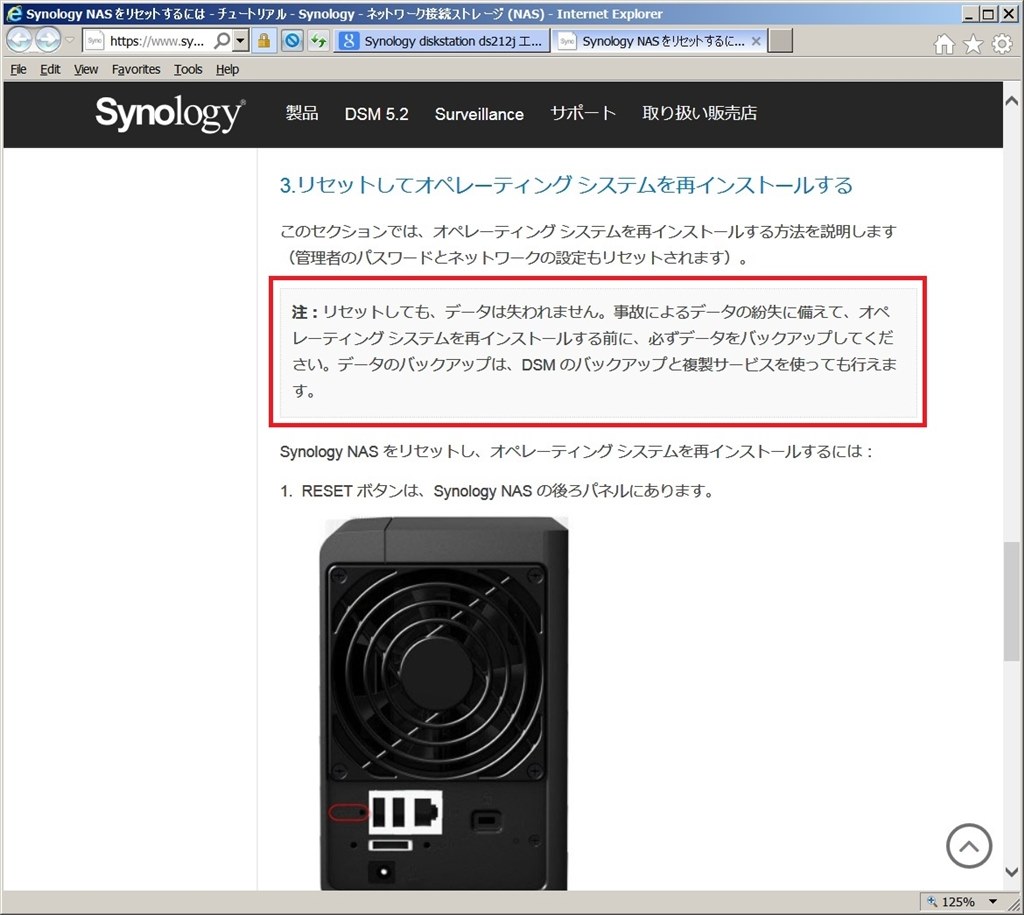Open the File menu

click(18, 69)
